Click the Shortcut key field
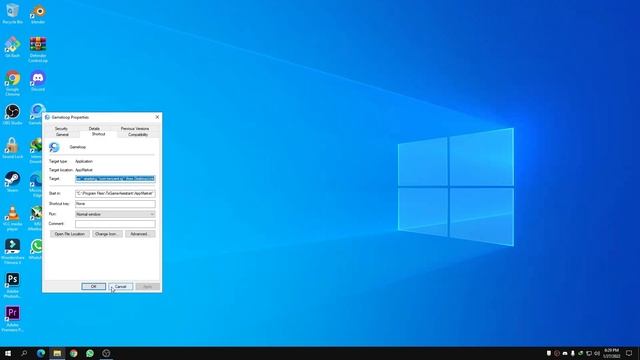The image size is (640, 360). [115, 204]
